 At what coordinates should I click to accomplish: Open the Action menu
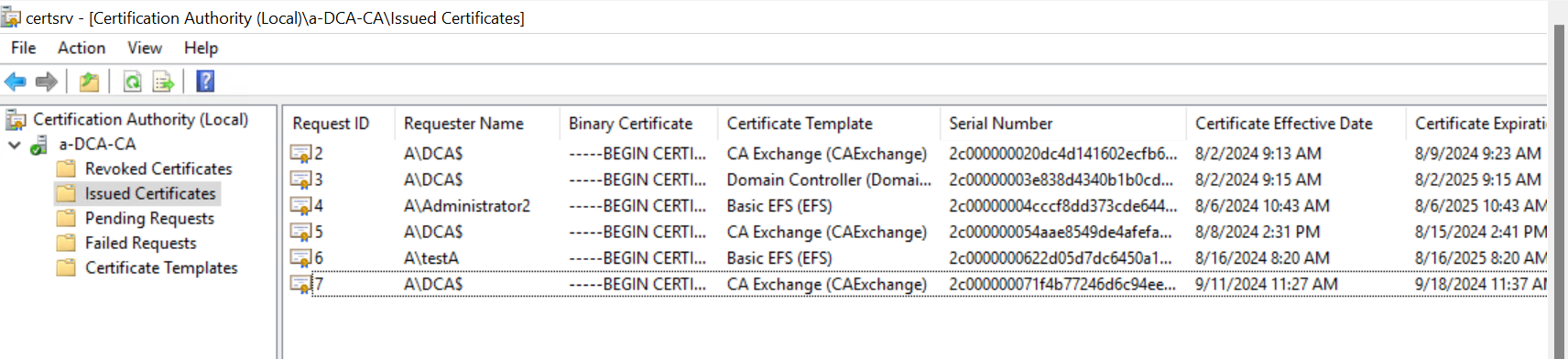pyautogui.click(x=82, y=48)
